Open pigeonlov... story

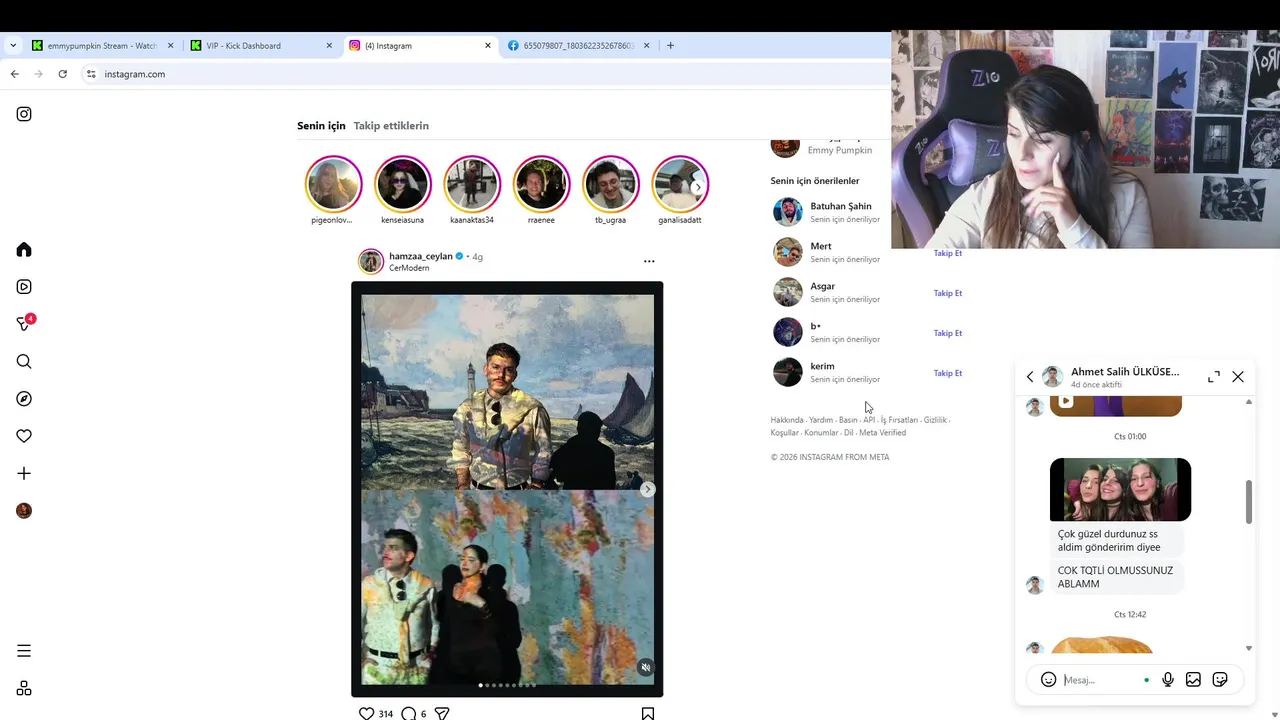click(x=333, y=184)
